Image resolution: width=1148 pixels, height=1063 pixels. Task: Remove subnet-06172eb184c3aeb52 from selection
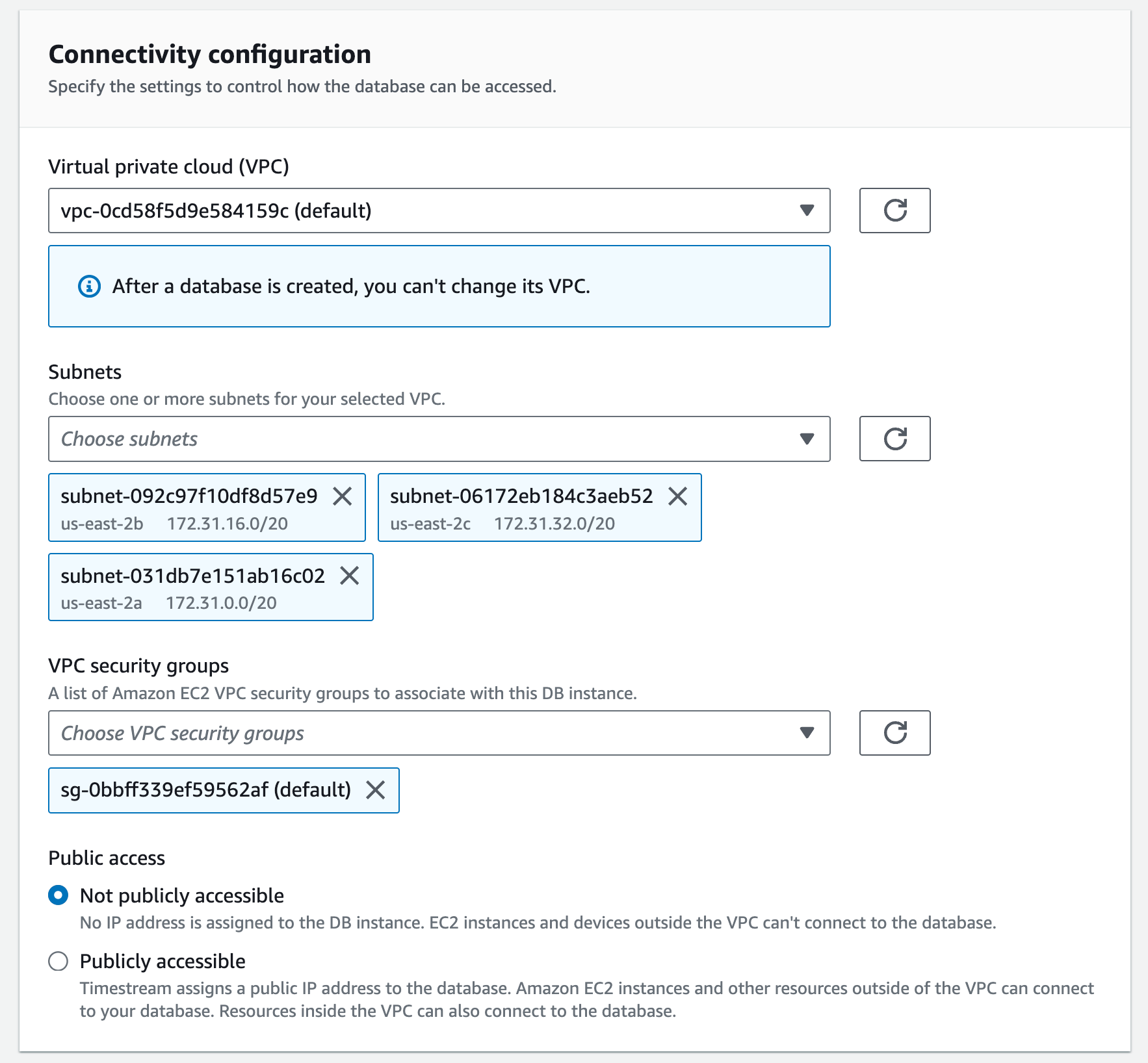[x=678, y=496]
